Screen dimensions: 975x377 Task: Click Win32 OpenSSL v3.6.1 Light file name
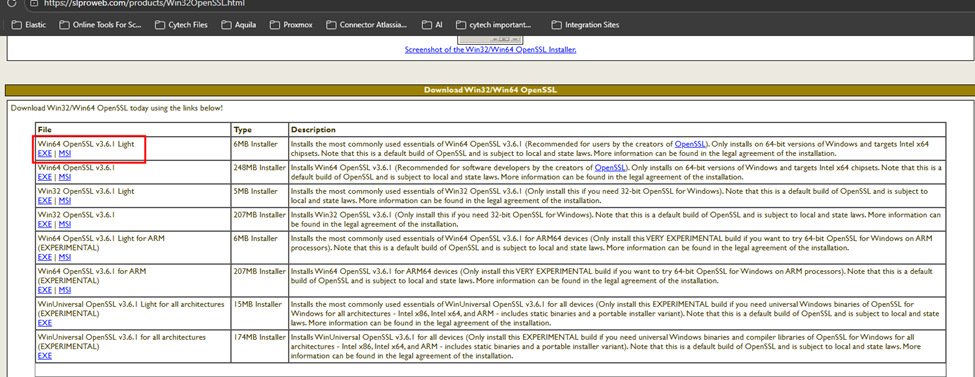(86, 191)
